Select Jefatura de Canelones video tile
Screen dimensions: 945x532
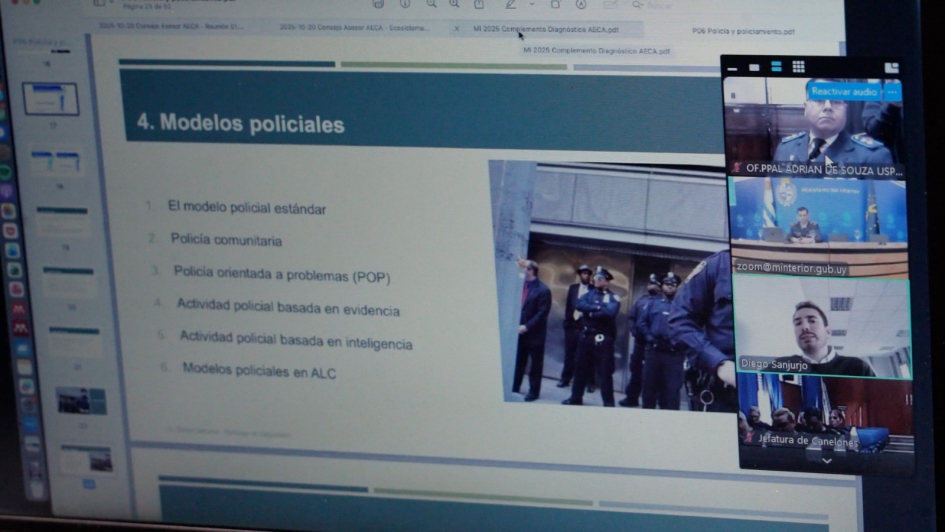point(826,415)
